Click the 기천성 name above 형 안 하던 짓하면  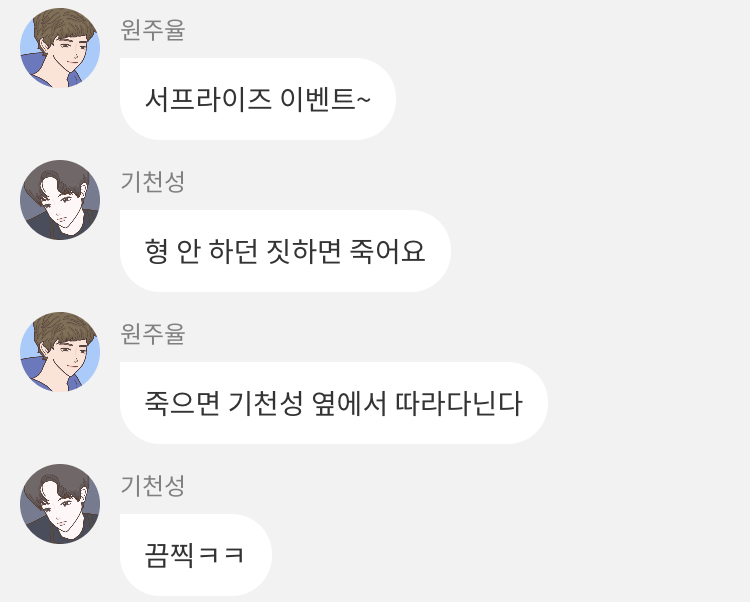[x=153, y=182]
